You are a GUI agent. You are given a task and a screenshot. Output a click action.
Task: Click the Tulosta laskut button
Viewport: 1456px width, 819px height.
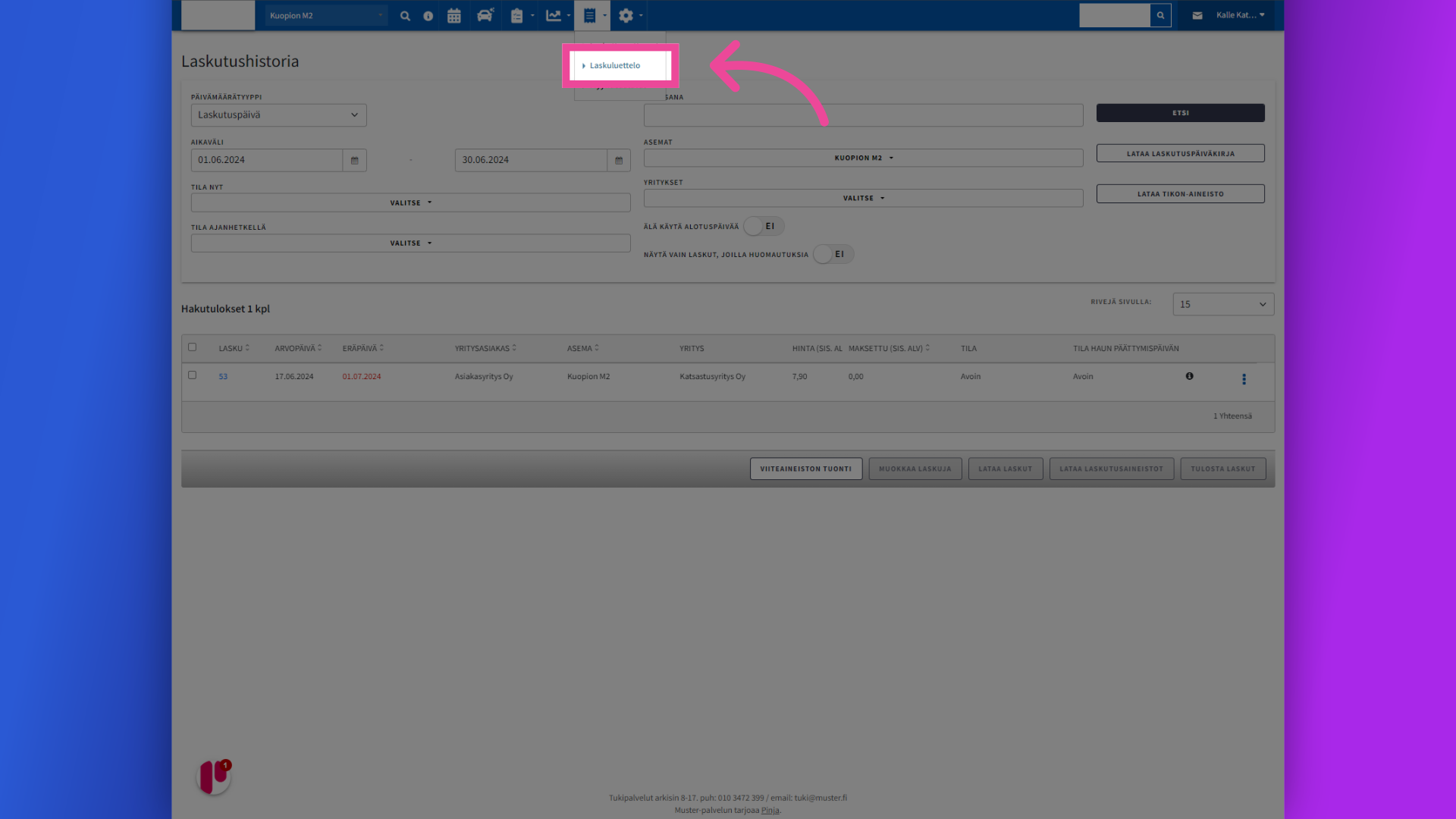pos(1223,469)
